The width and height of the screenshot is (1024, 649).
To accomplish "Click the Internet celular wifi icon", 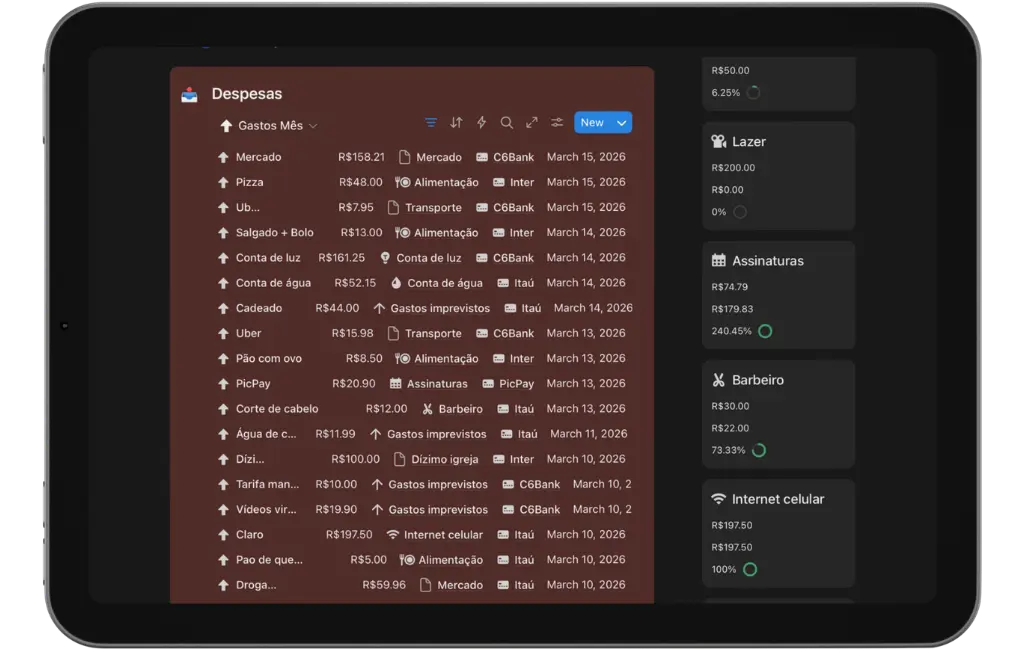I will click(718, 499).
